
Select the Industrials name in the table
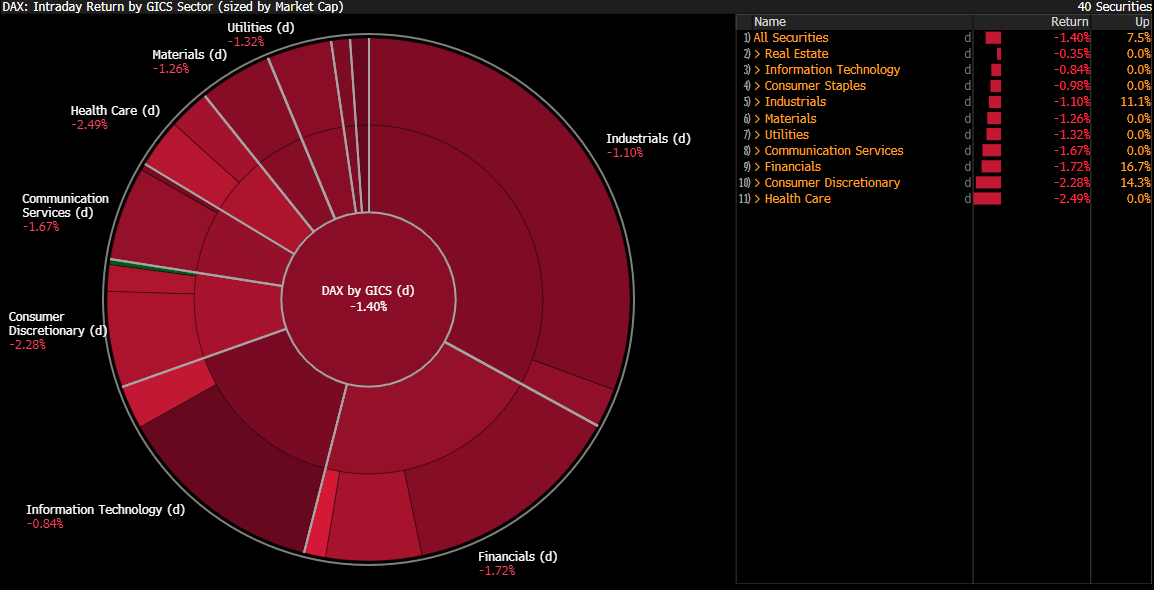tap(796, 102)
